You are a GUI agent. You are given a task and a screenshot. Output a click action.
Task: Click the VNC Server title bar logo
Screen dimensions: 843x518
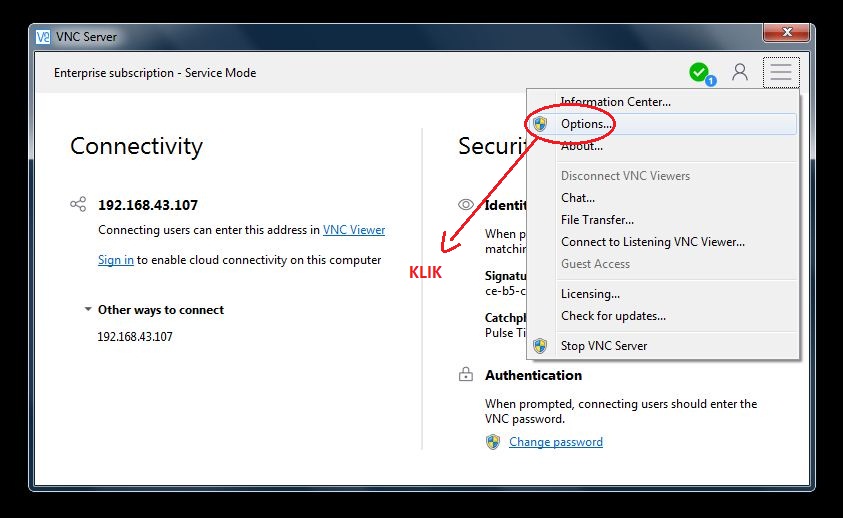43,37
